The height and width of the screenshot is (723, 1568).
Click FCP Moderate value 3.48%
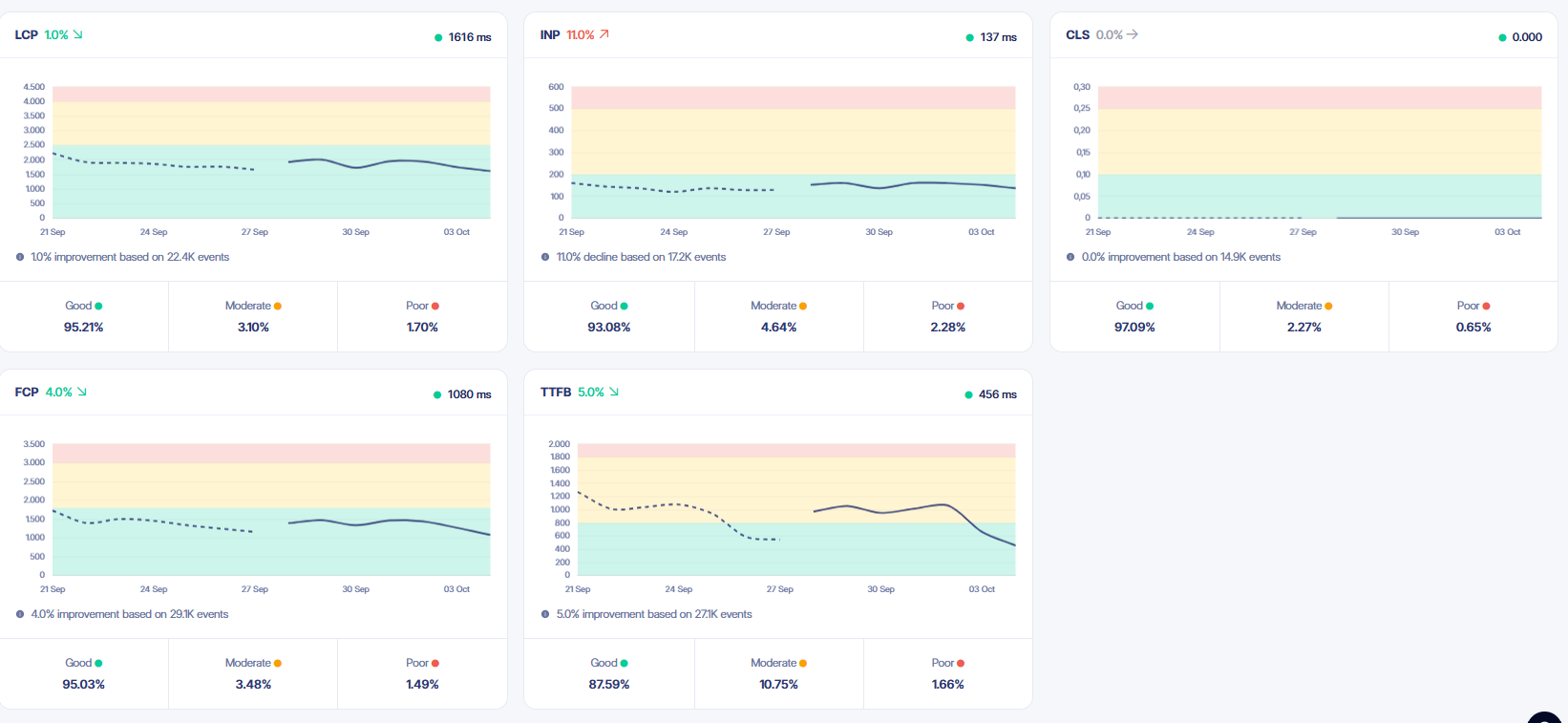(x=253, y=684)
